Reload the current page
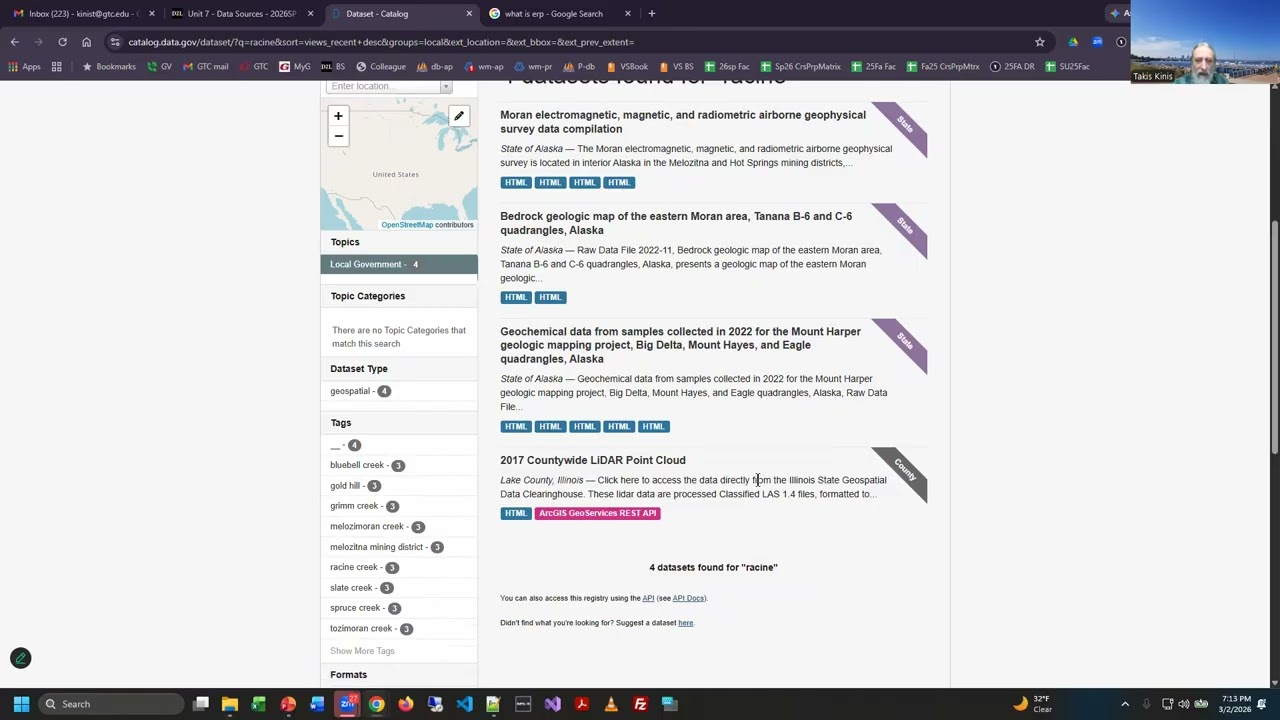Screen dimensions: 1280x720 62,42
